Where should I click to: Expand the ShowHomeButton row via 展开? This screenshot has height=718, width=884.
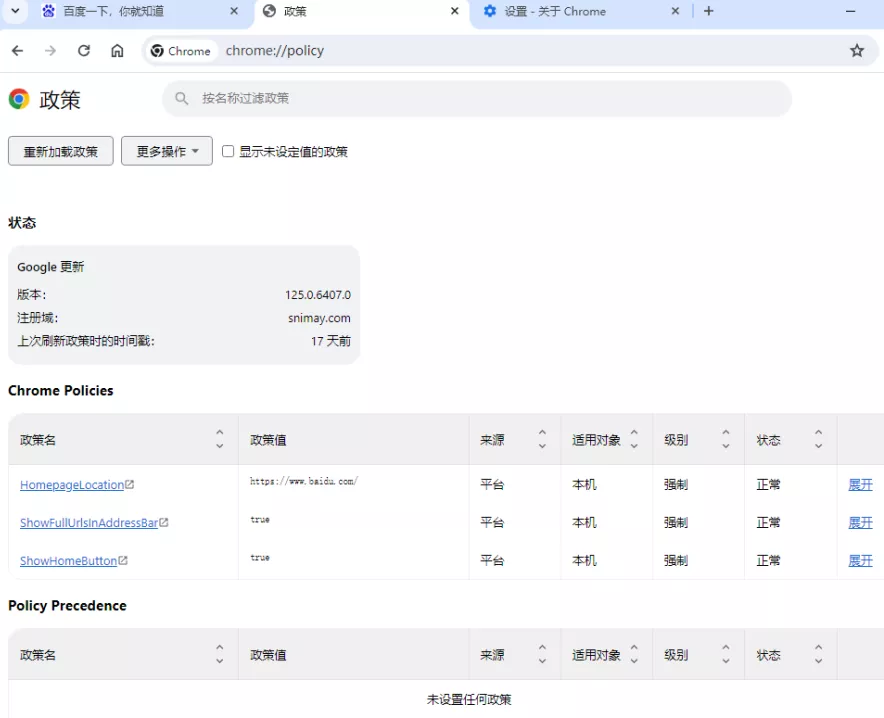coord(860,561)
